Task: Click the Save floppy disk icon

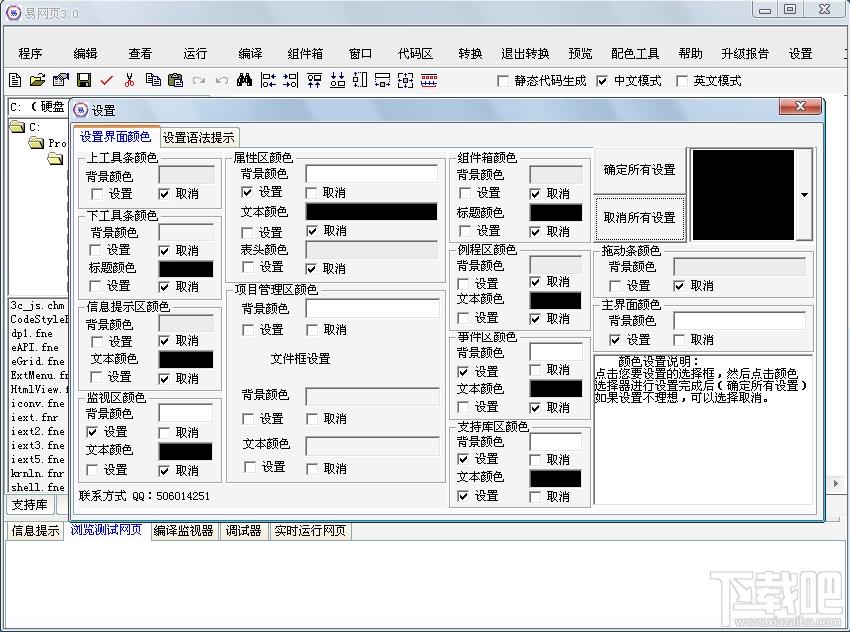Action: tap(84, 80)
